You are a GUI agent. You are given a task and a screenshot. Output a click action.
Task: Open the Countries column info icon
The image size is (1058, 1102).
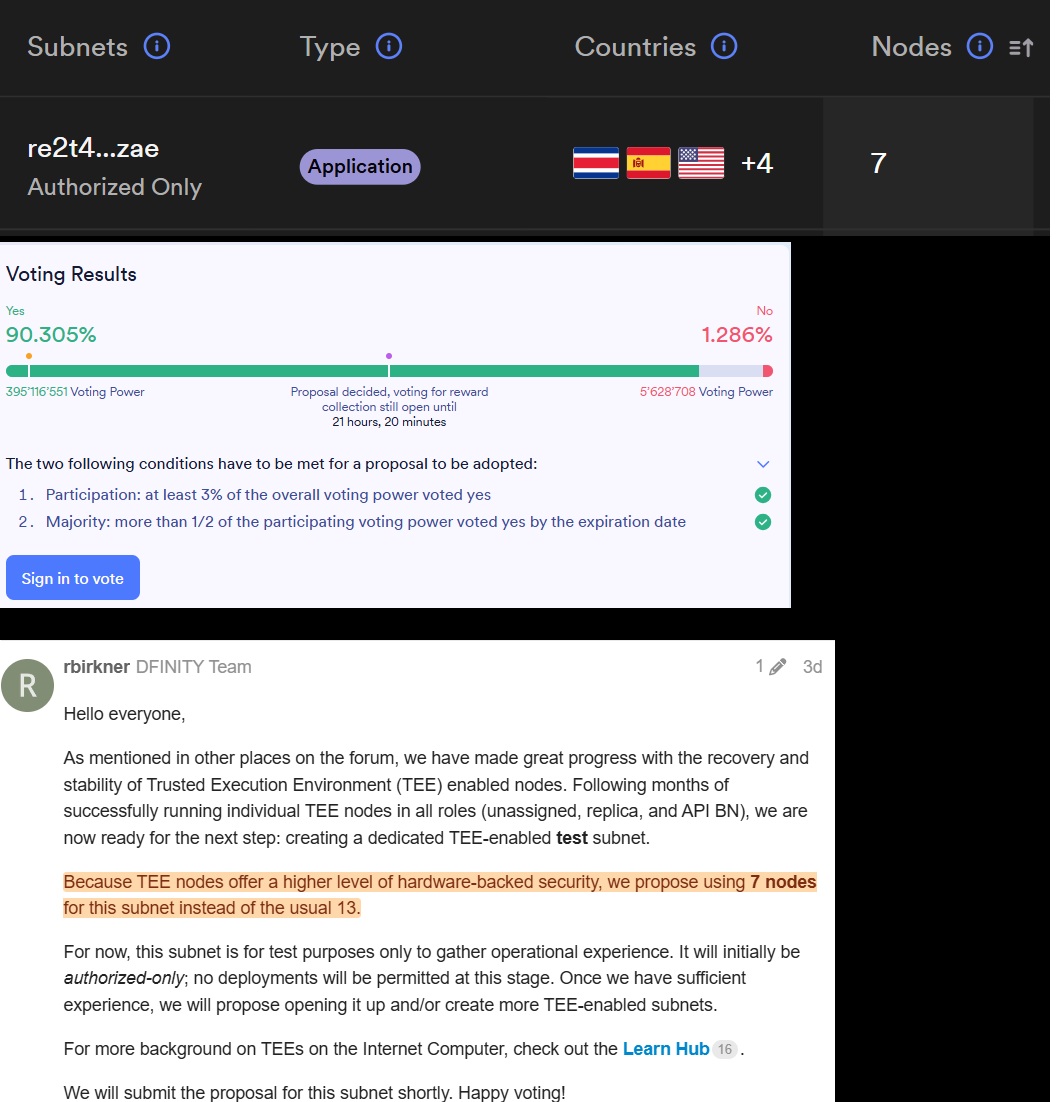pyautogui.click(x=724, y=46)
